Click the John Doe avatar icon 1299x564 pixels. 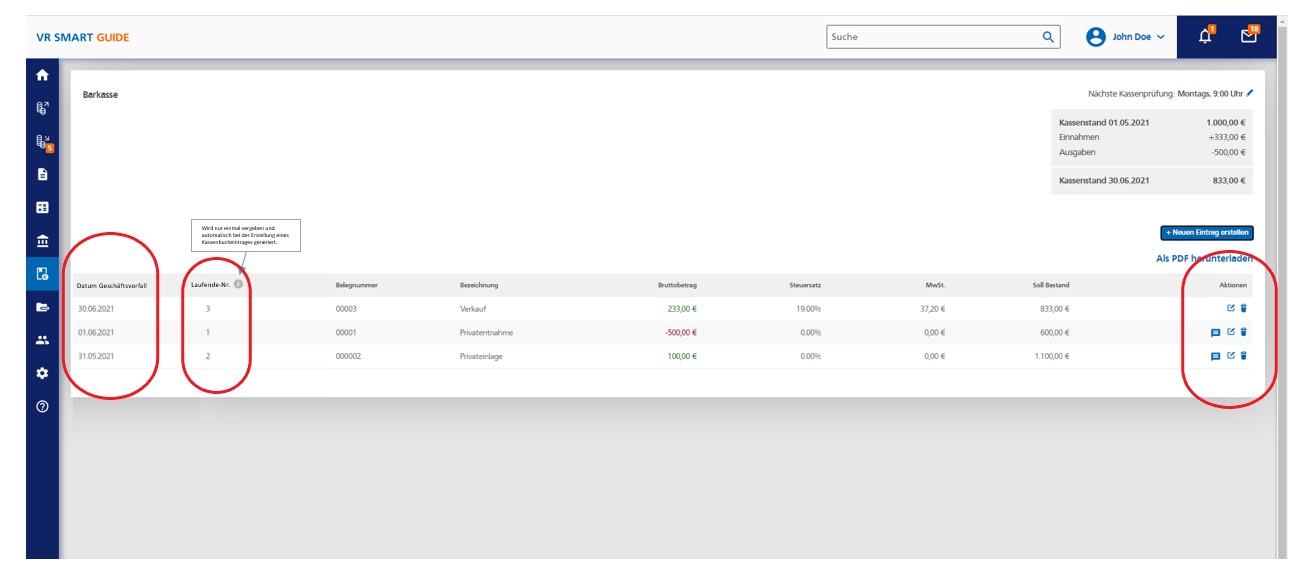point(1096,37)
